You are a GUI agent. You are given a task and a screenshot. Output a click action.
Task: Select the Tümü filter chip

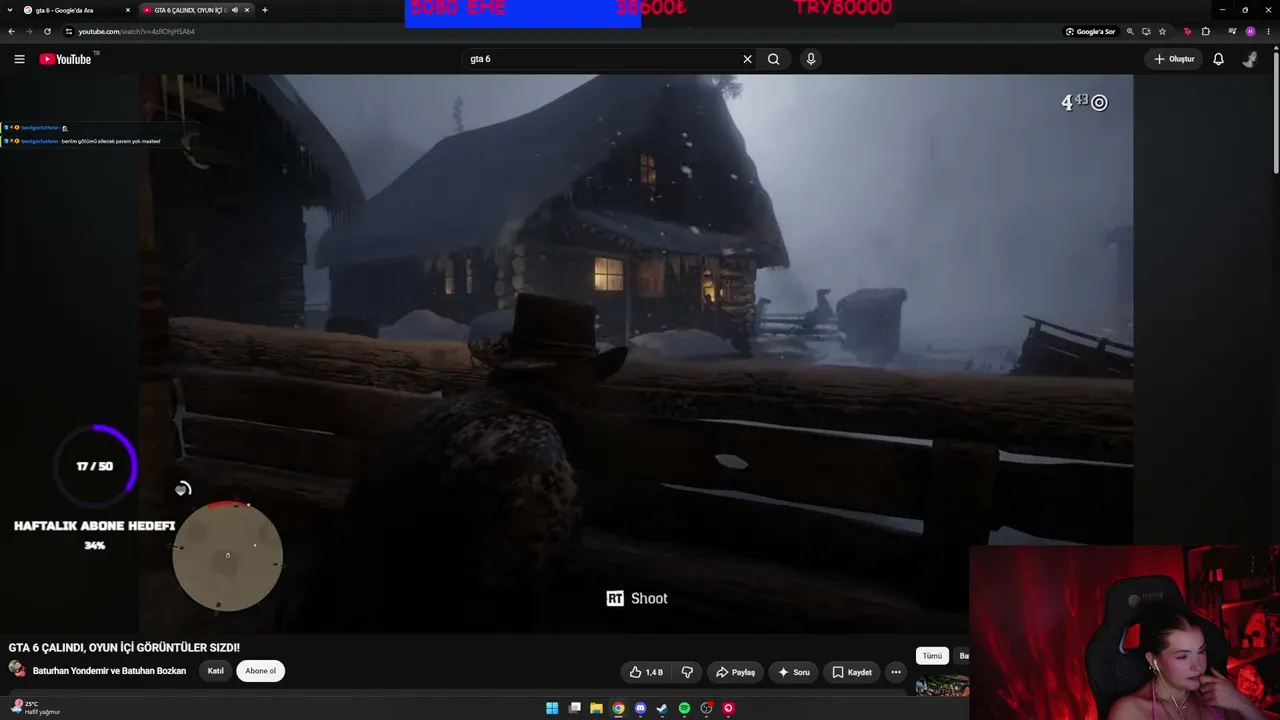tap(932, 656)
